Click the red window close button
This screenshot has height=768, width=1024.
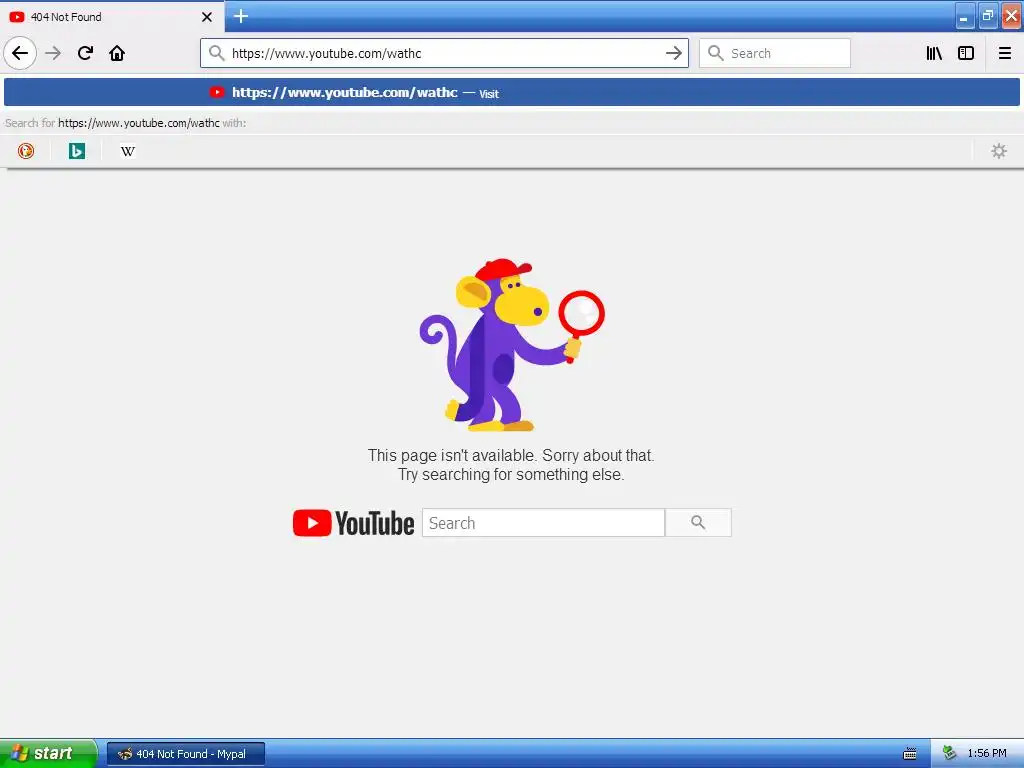1011,16
